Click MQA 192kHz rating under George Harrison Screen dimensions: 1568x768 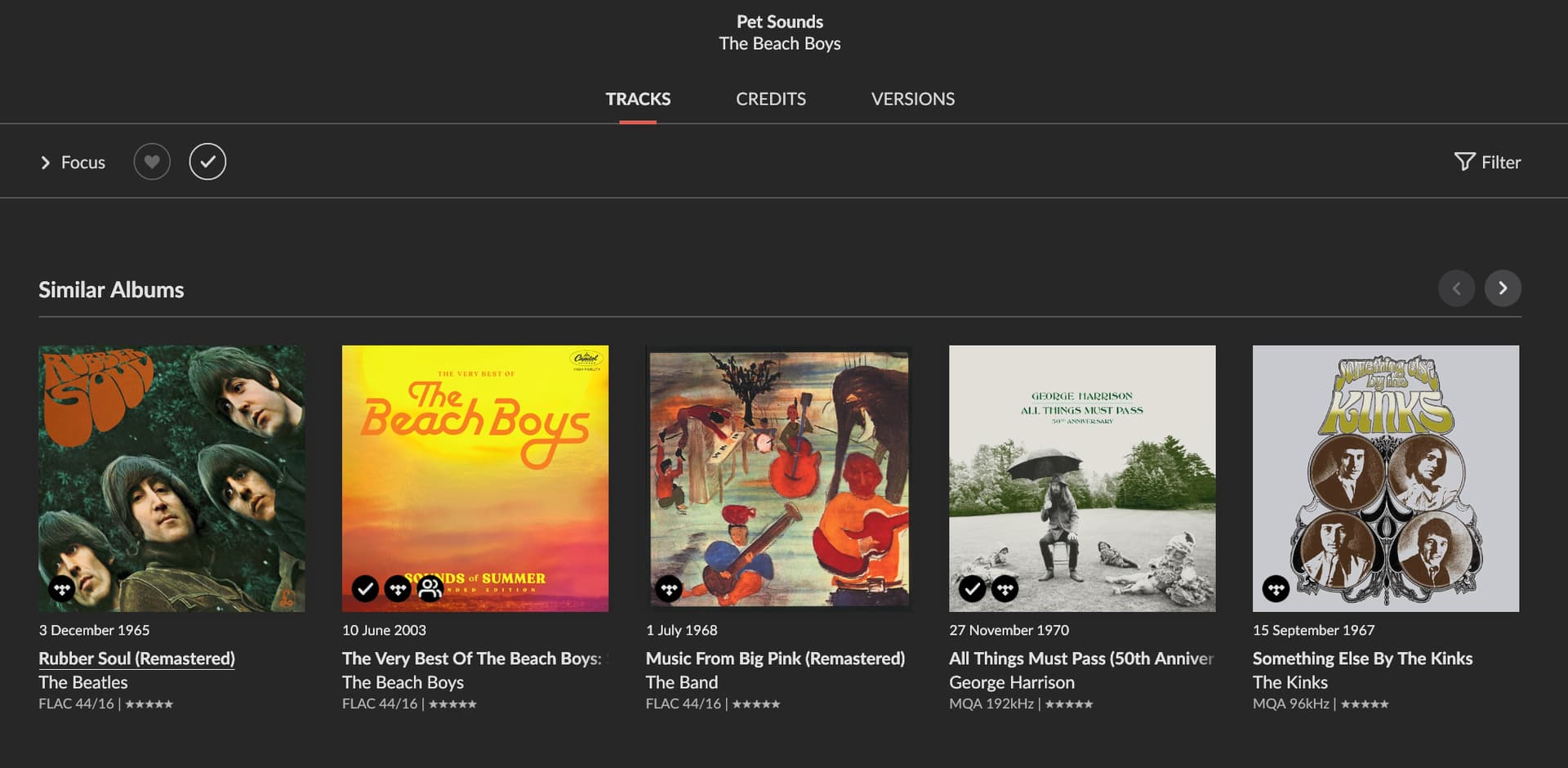tap(1021, 703)
